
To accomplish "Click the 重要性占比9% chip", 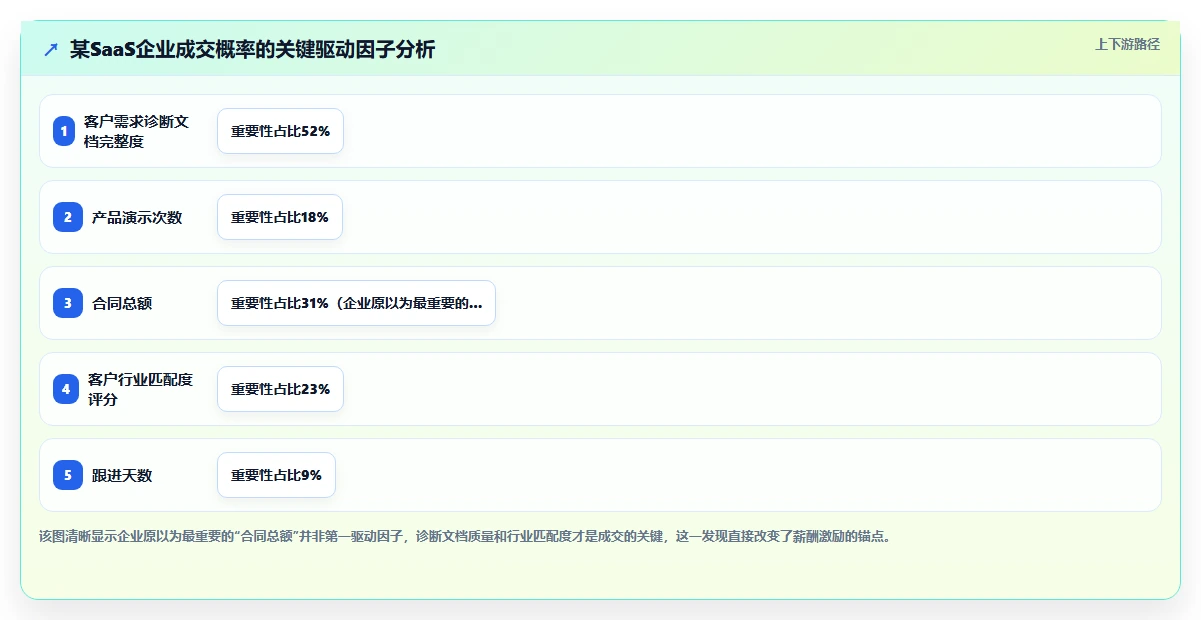I will click(276, 475).
